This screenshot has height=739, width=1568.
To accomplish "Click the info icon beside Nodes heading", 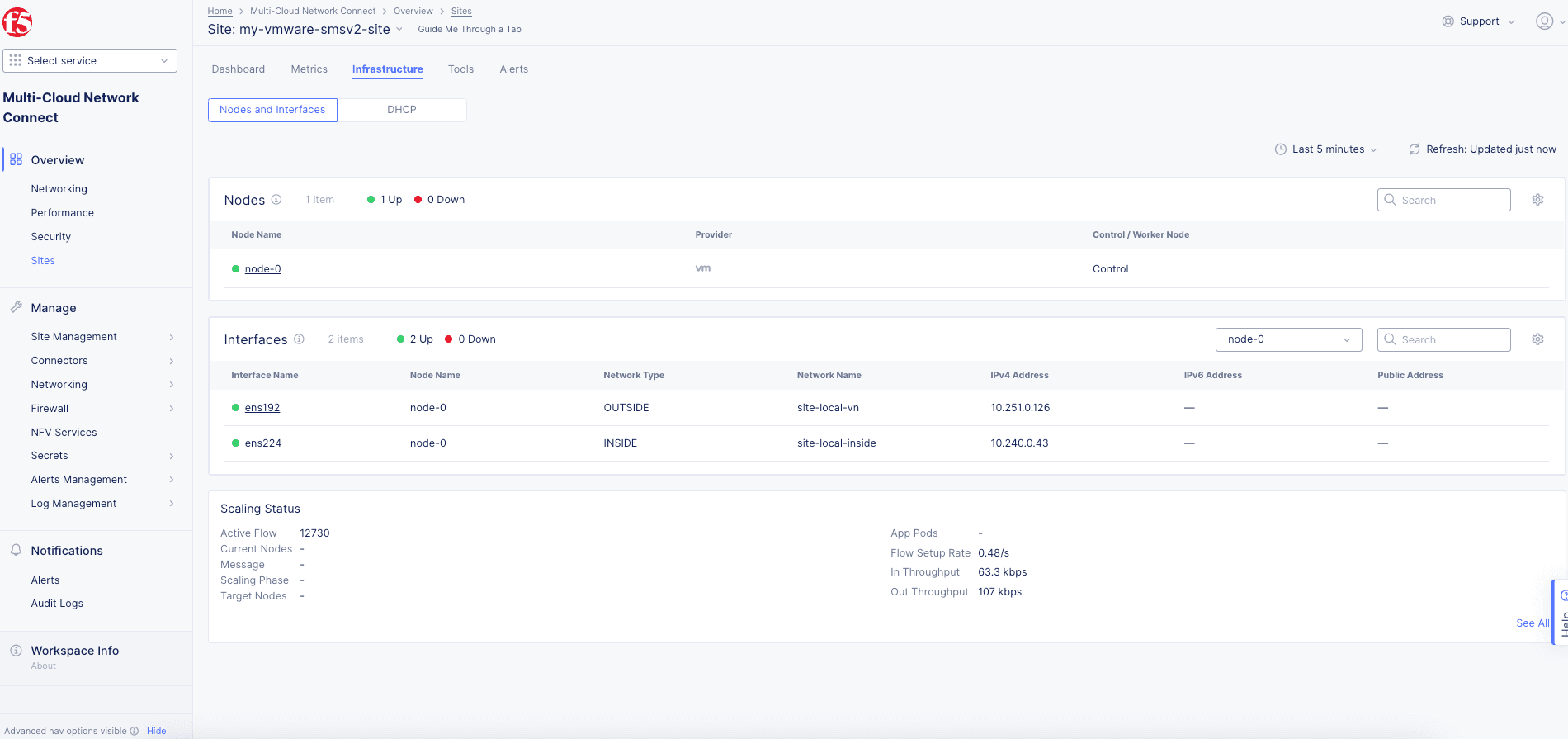I will [276, 200].
